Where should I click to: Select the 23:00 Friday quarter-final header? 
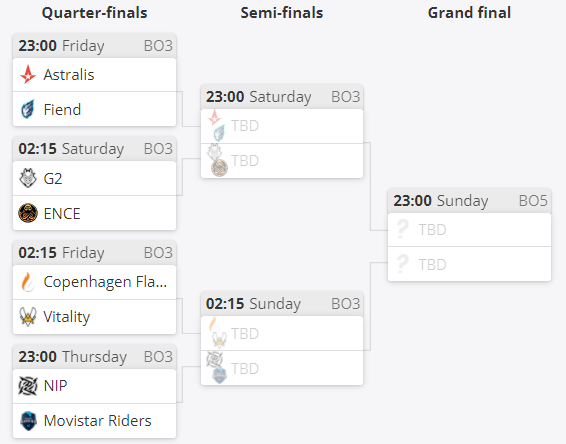click(95, 46)
